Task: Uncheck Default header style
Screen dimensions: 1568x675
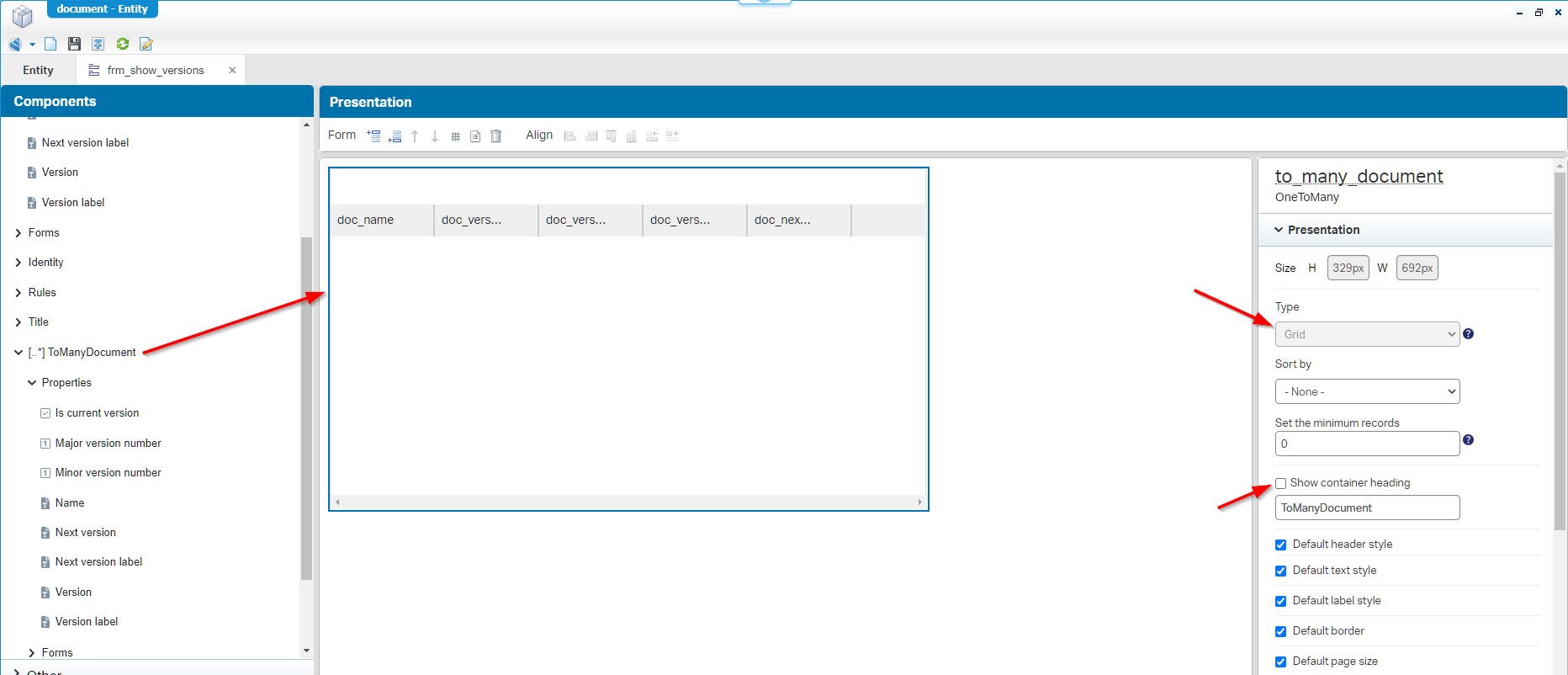Action: click(x=1281, y=545)
